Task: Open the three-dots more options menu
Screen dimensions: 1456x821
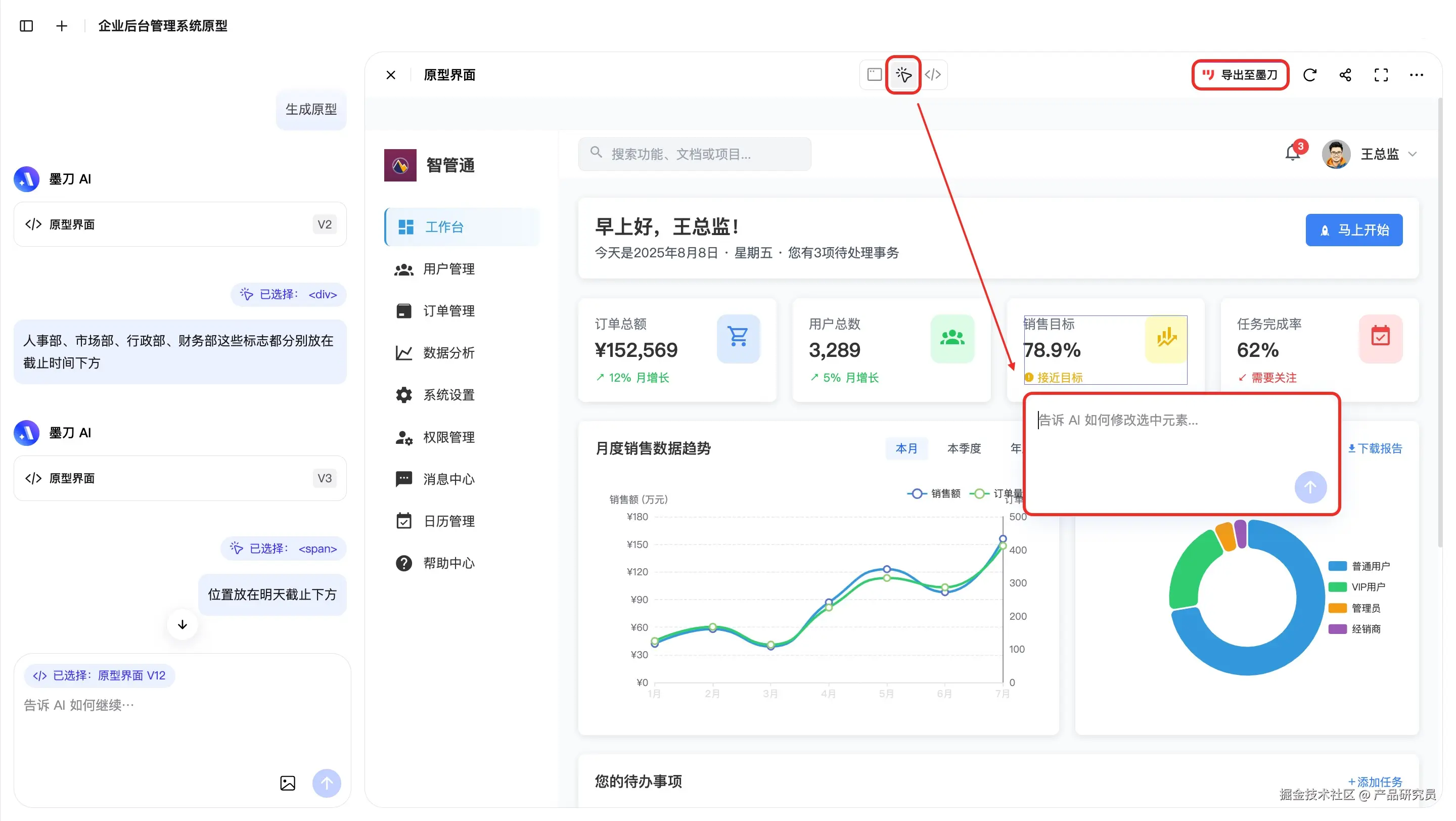Action: [1416, 75]
